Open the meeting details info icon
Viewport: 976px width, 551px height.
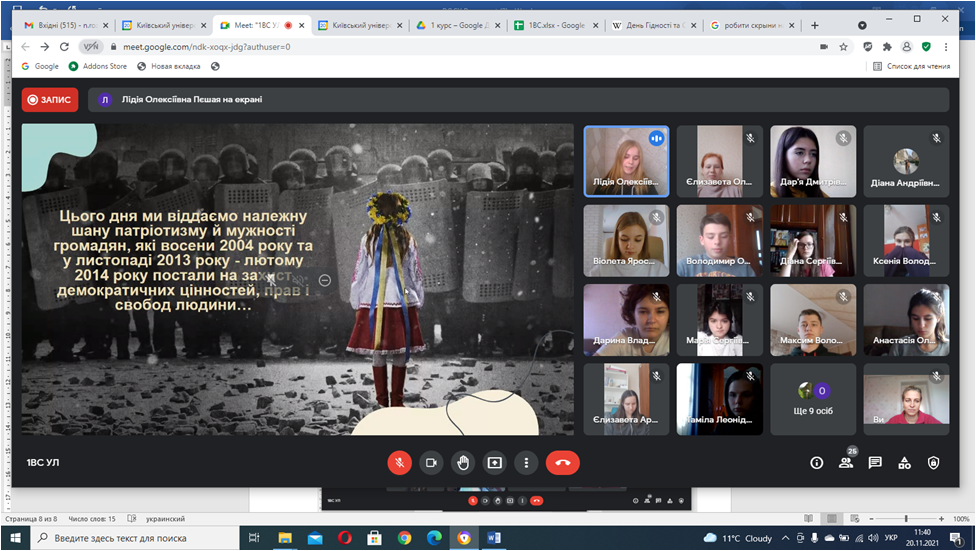pos(816,463)
